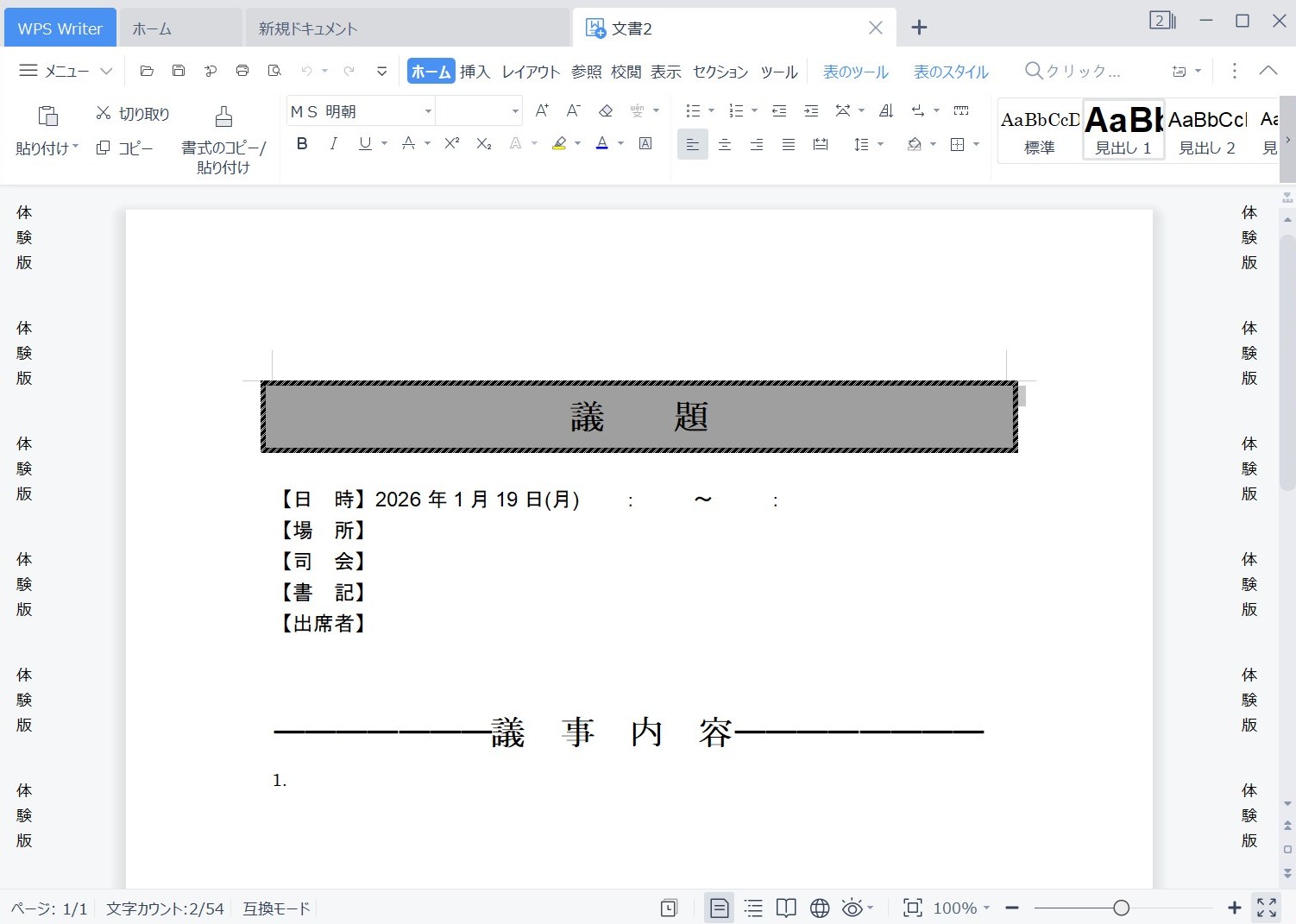Click the Save icon in quick toolbar
The image size is (1296, 924).
click(179, 71)
